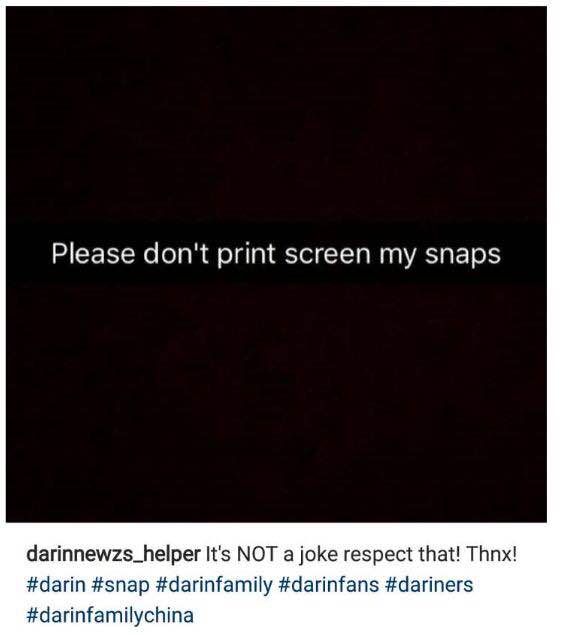Click the word 'print' in snap text
Screen dimensions: 562x636
pos(247,255)
